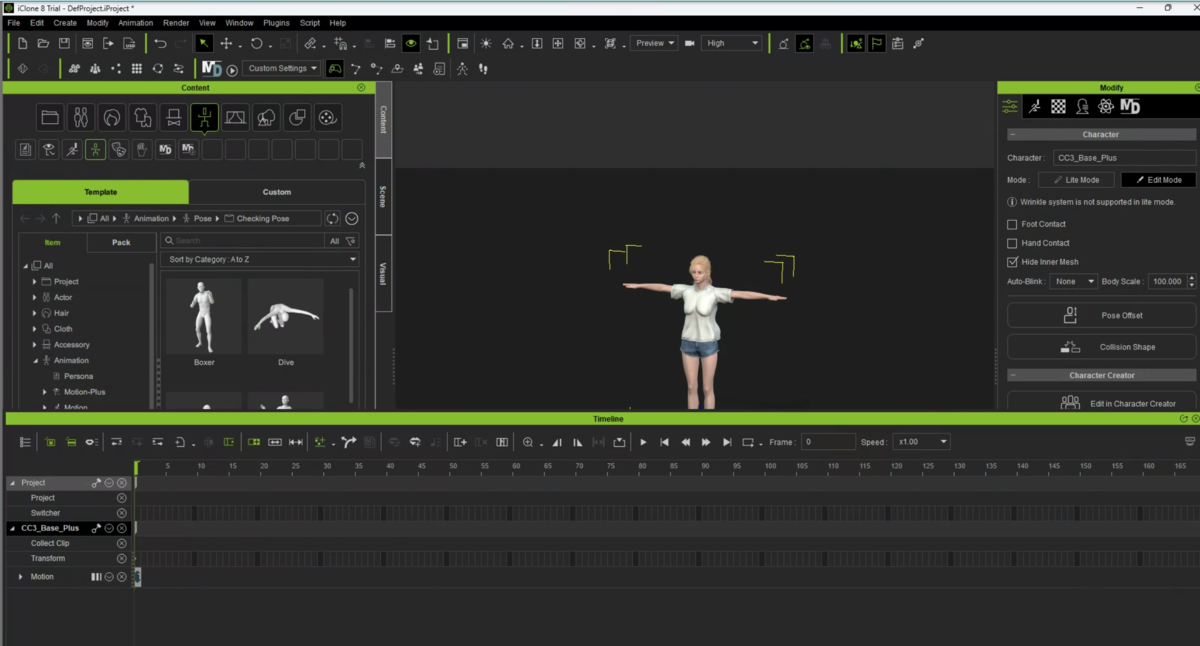Image resolution: width=1200 pixels, height=646 pixels.
Task: Open the playback Speed dropdown
Action: (x=921, y=441)
